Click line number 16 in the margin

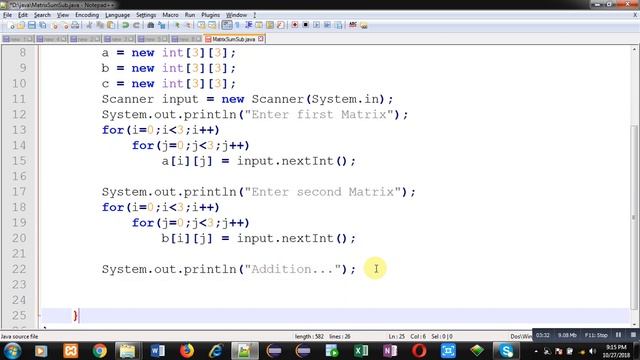pos(19,176)
